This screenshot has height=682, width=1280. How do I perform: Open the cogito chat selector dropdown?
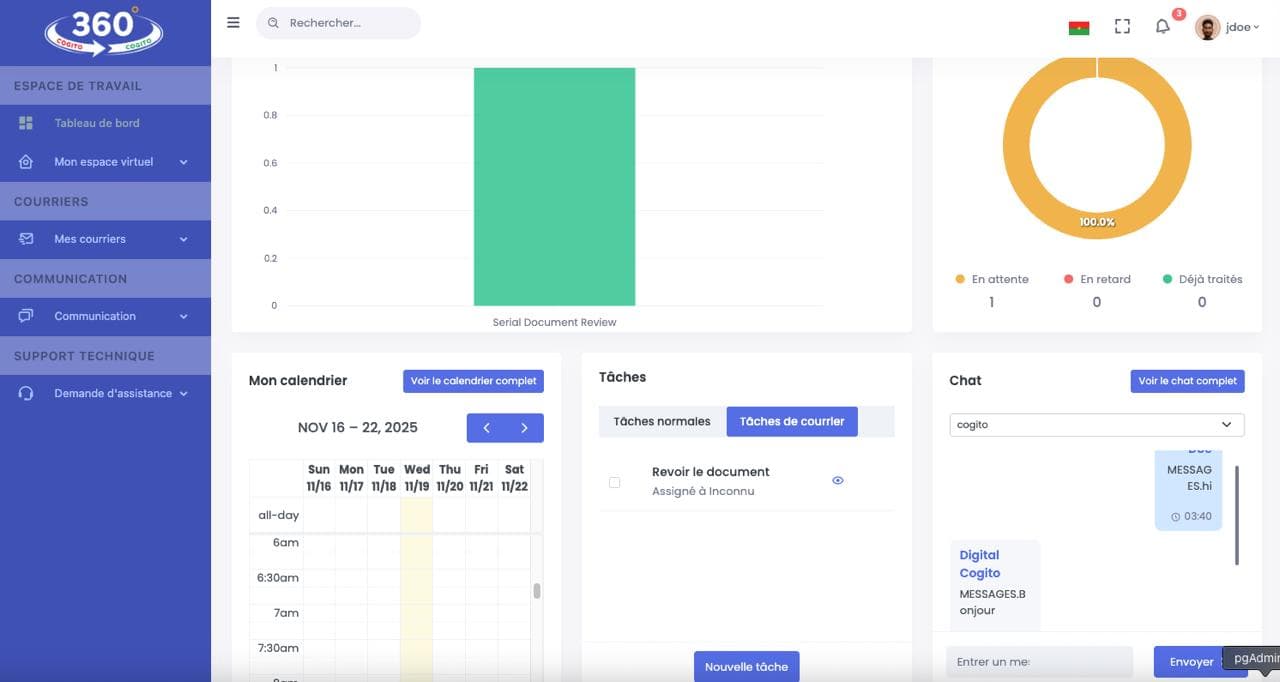pyautogui.click(x=1097, y=425)
